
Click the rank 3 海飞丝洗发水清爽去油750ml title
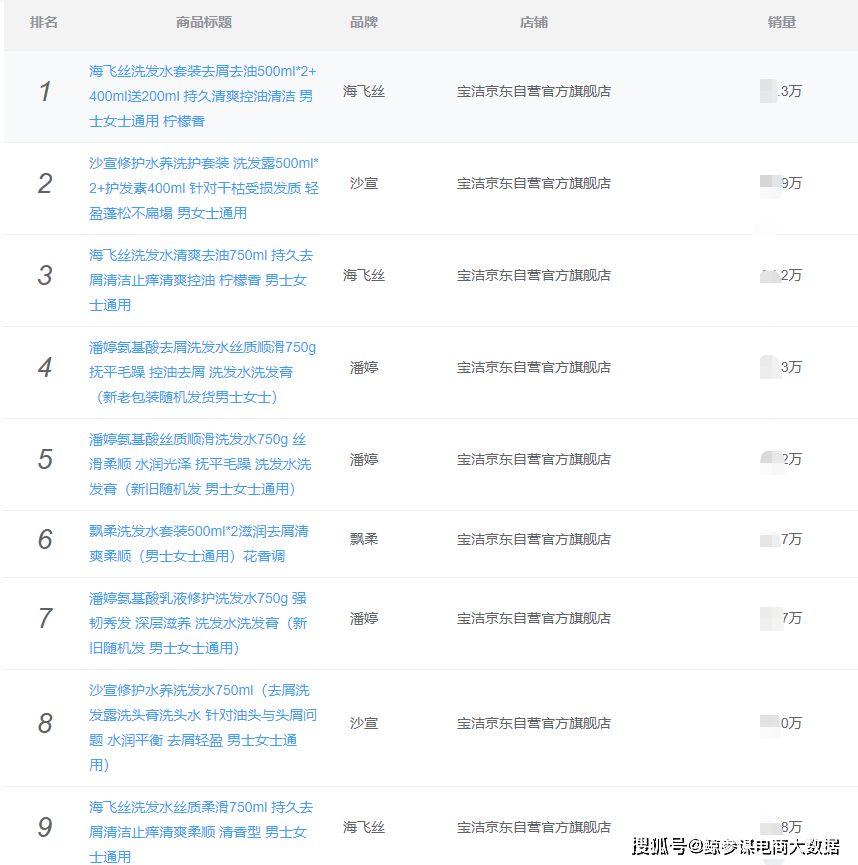[x=200, y=280]
